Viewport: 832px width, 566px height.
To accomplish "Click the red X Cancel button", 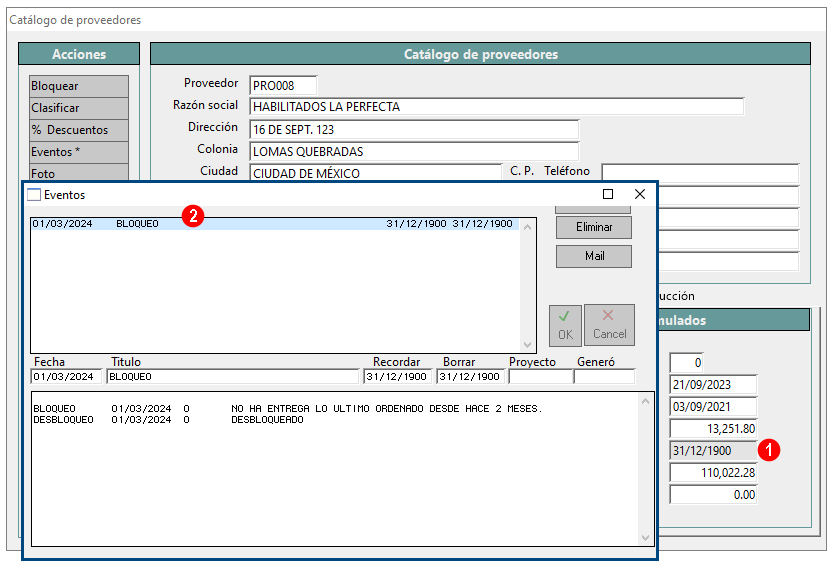I will point(609,325).
